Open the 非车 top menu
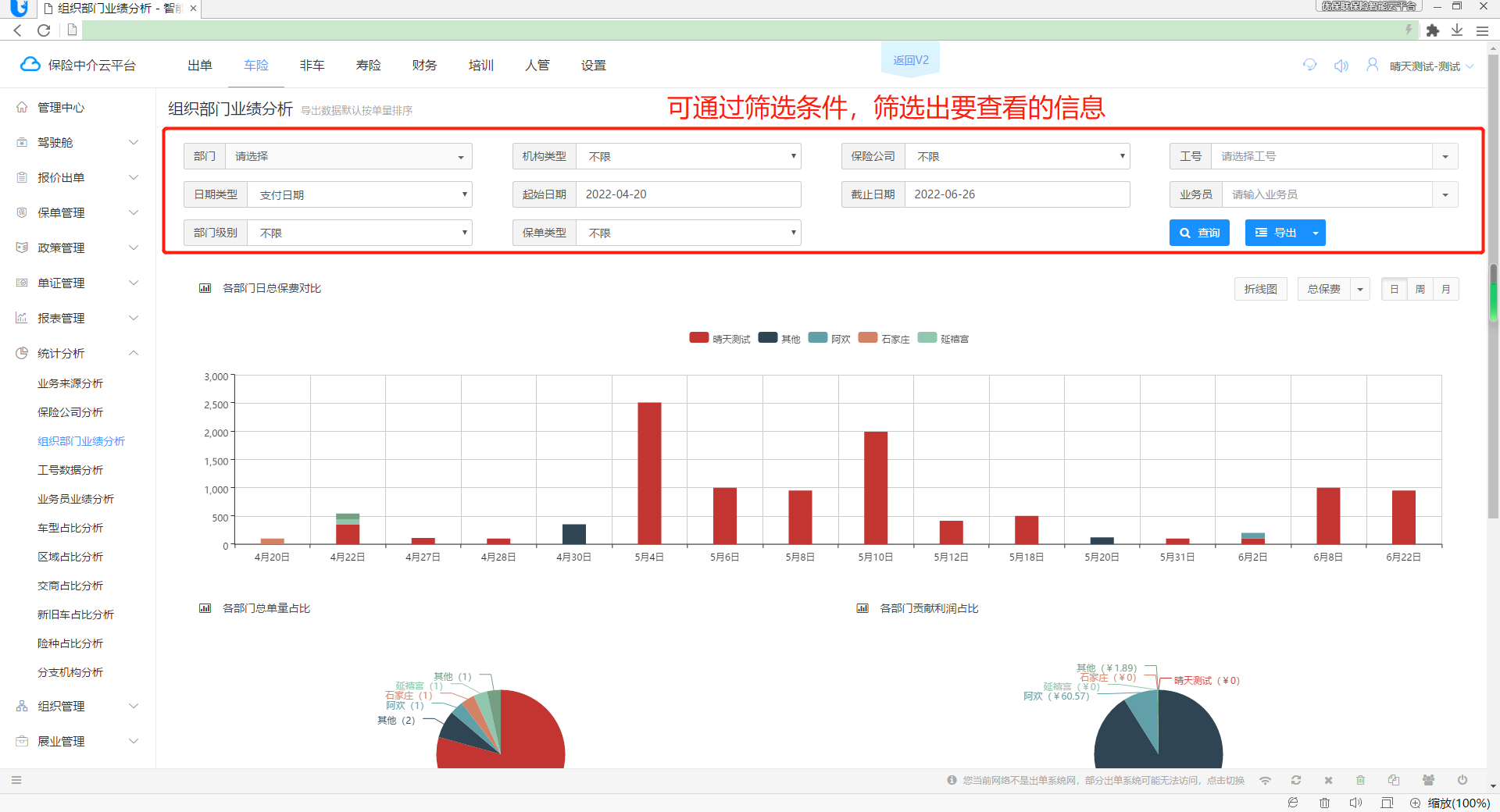The height and width of the screenshot is (812, 1500). [312, 66]
